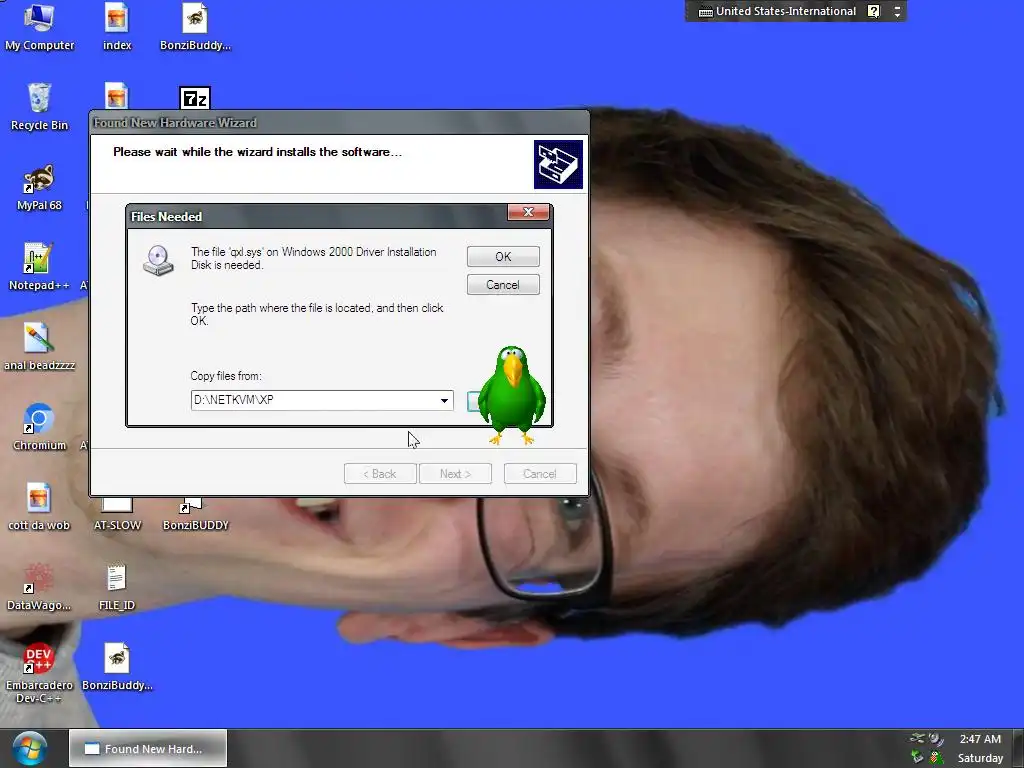1024x768 pixels.
Task: Click United States-International layout label
Action: pos(786,11)
